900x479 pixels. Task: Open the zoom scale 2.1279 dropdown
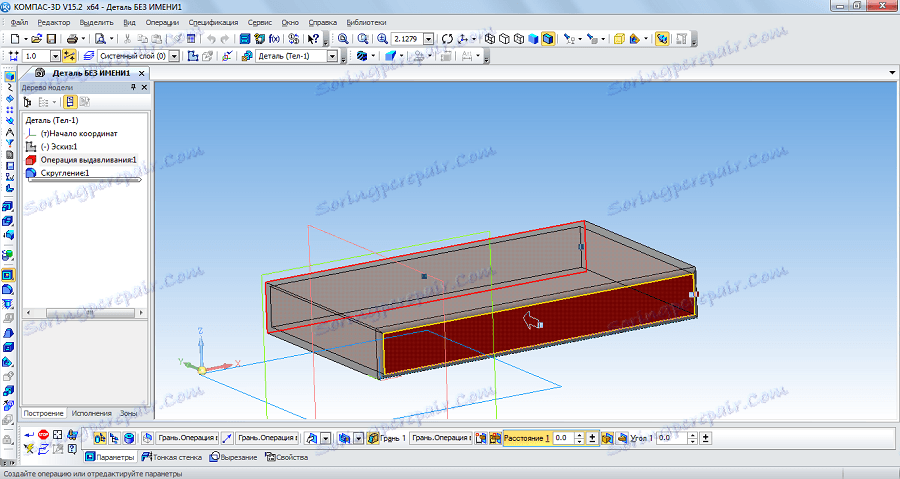point(429,39)
